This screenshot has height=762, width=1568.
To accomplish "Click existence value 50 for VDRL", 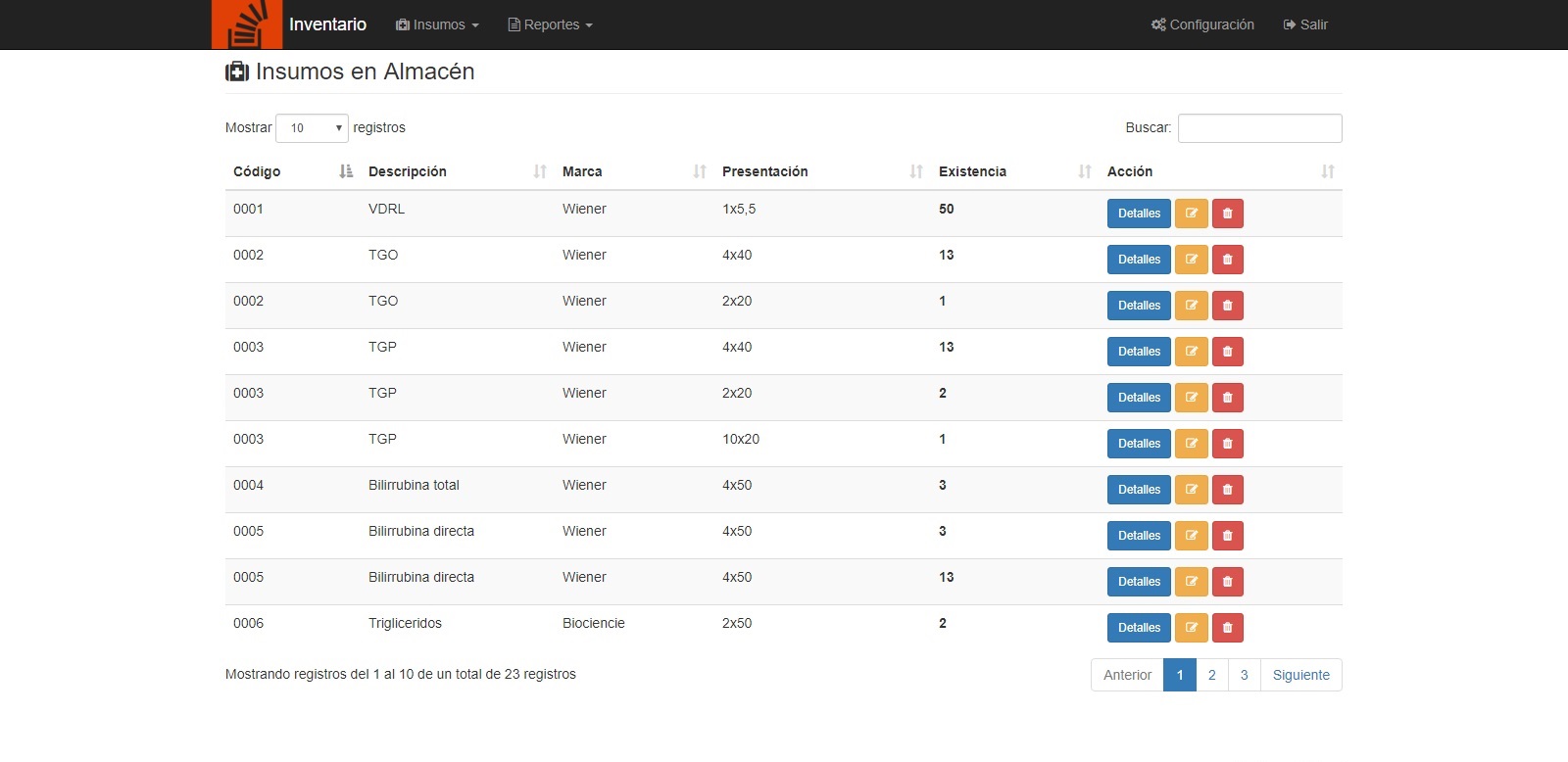I will [947, 209].
